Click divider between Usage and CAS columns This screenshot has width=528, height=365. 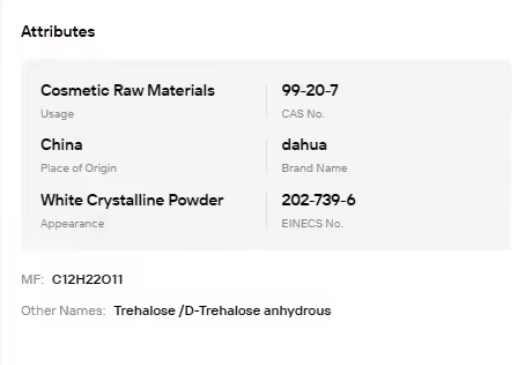[x=266, y=102]
